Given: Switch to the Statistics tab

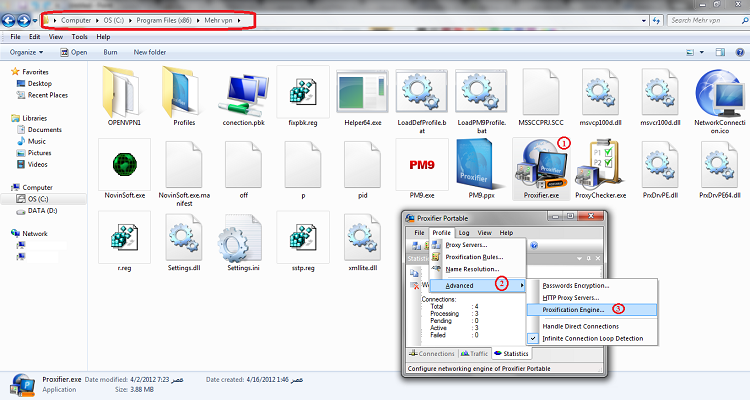Looking at the screenshot, I should [511, 354].
